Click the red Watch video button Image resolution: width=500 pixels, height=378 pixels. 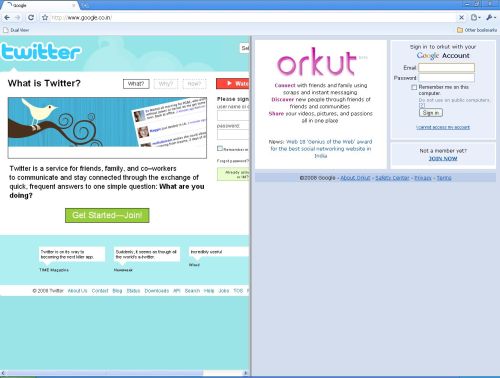coord(233,83)
